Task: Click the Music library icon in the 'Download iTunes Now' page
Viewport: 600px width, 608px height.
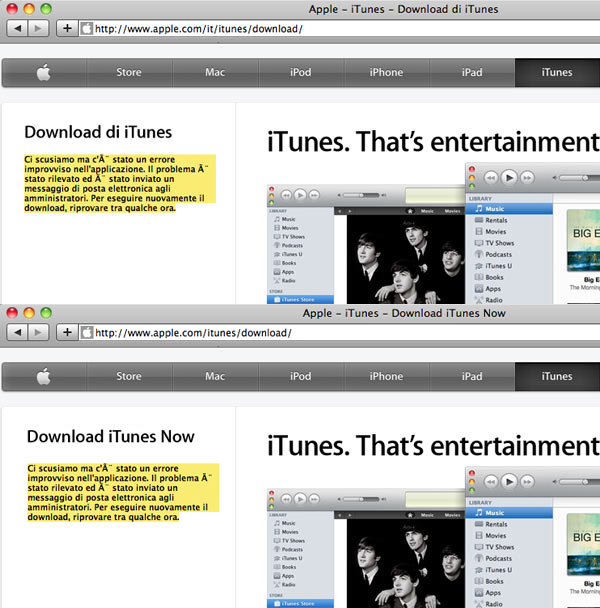Action: pyautogui.click(x=476, y=513)
